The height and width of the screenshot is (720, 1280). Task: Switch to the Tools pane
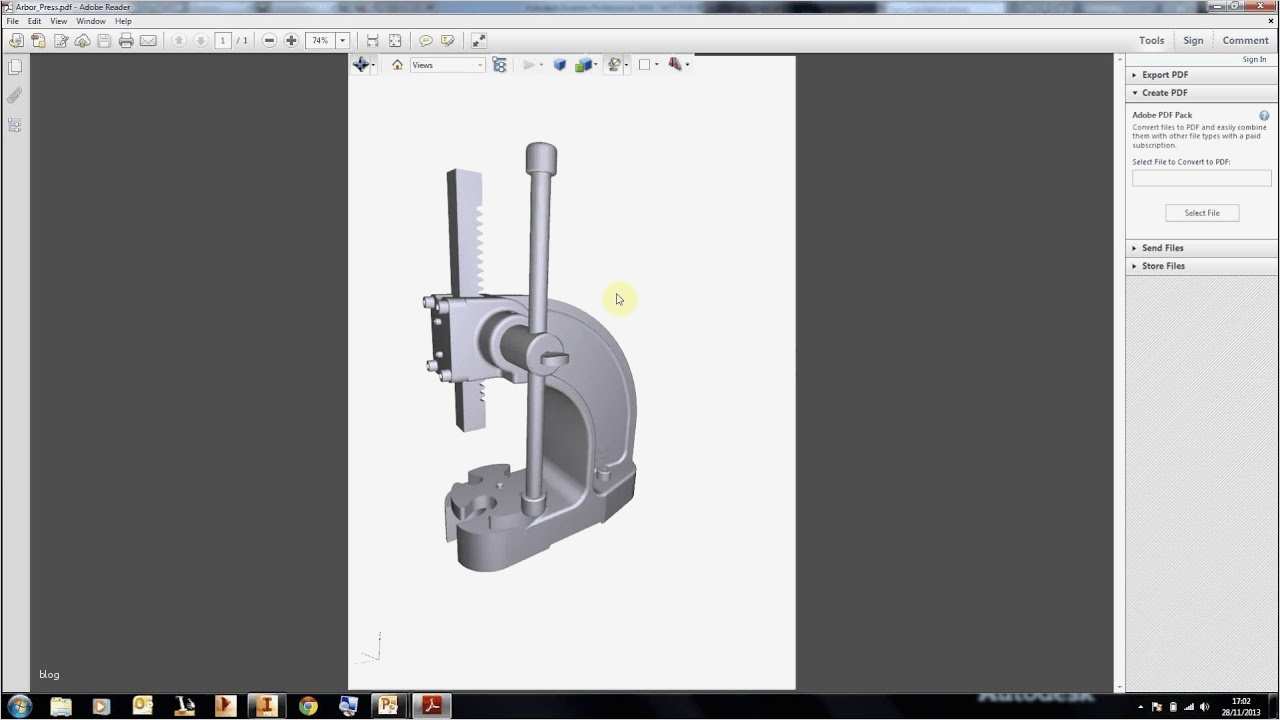(1151, 41)
